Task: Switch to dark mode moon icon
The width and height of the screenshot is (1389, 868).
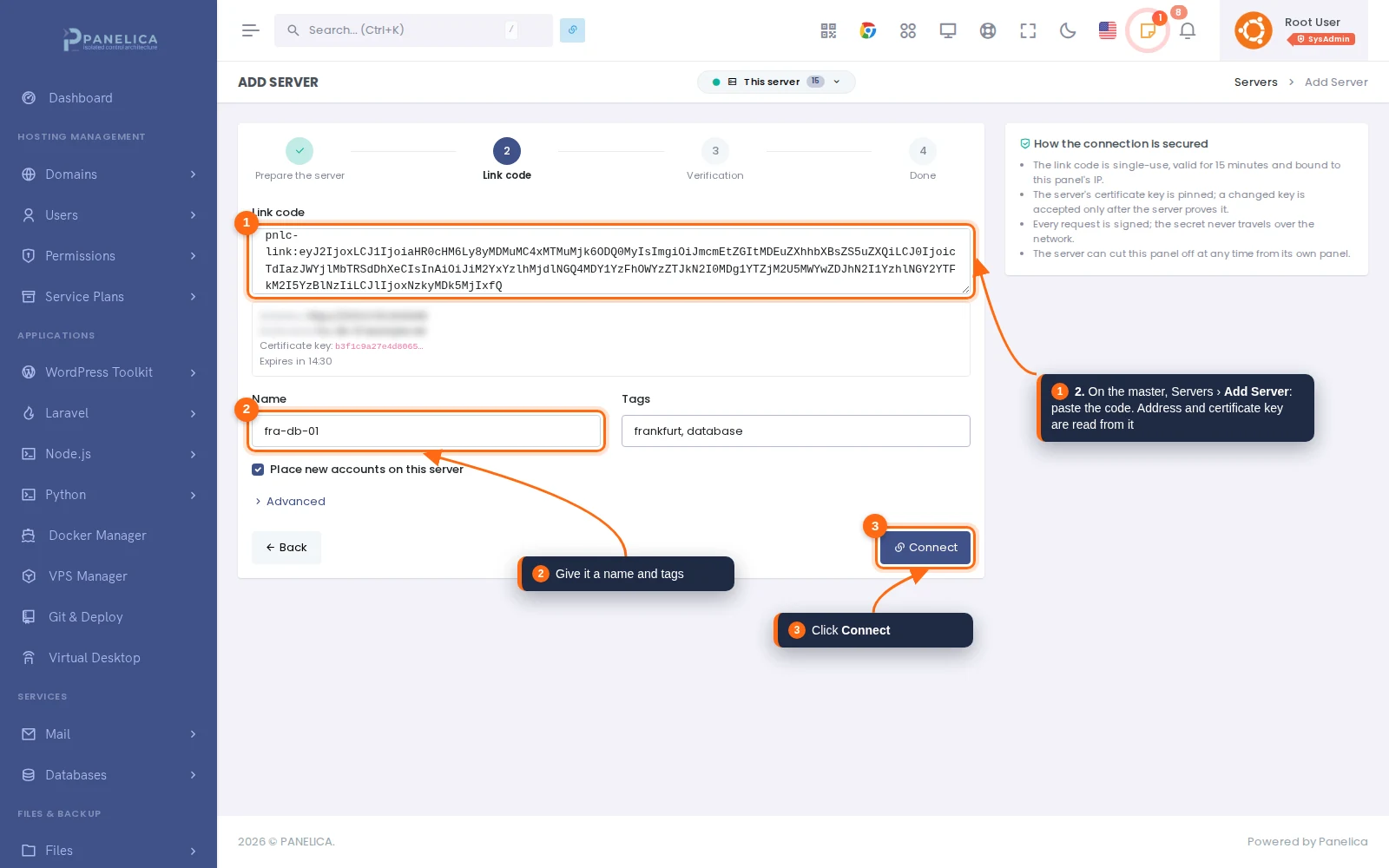Action: tap(1068, 30)
